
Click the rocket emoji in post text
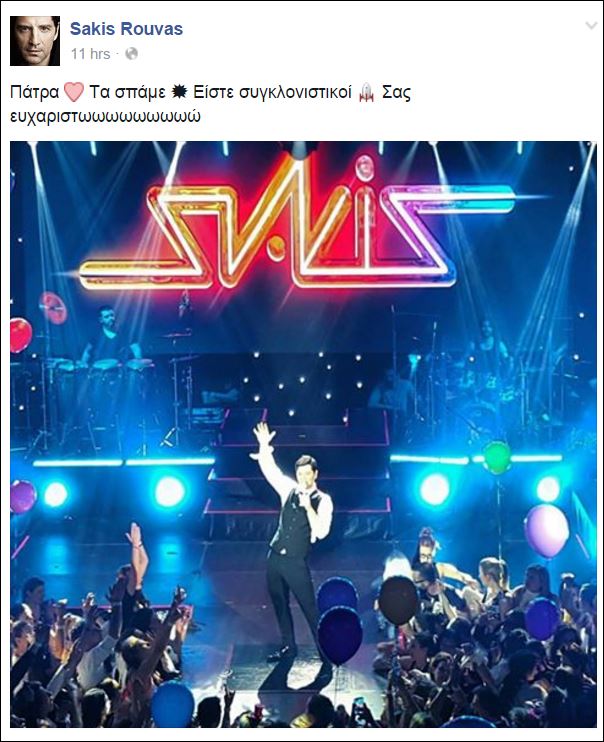367,92
